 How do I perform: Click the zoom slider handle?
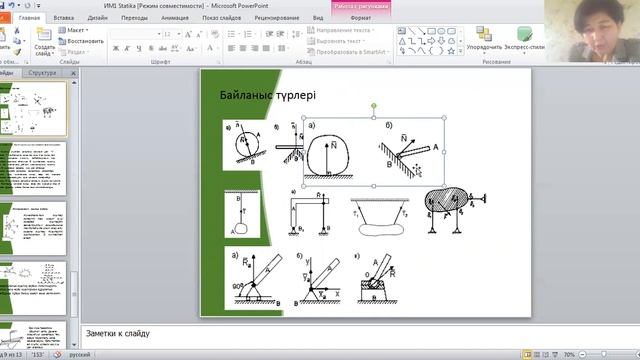[x=604, y=355]
